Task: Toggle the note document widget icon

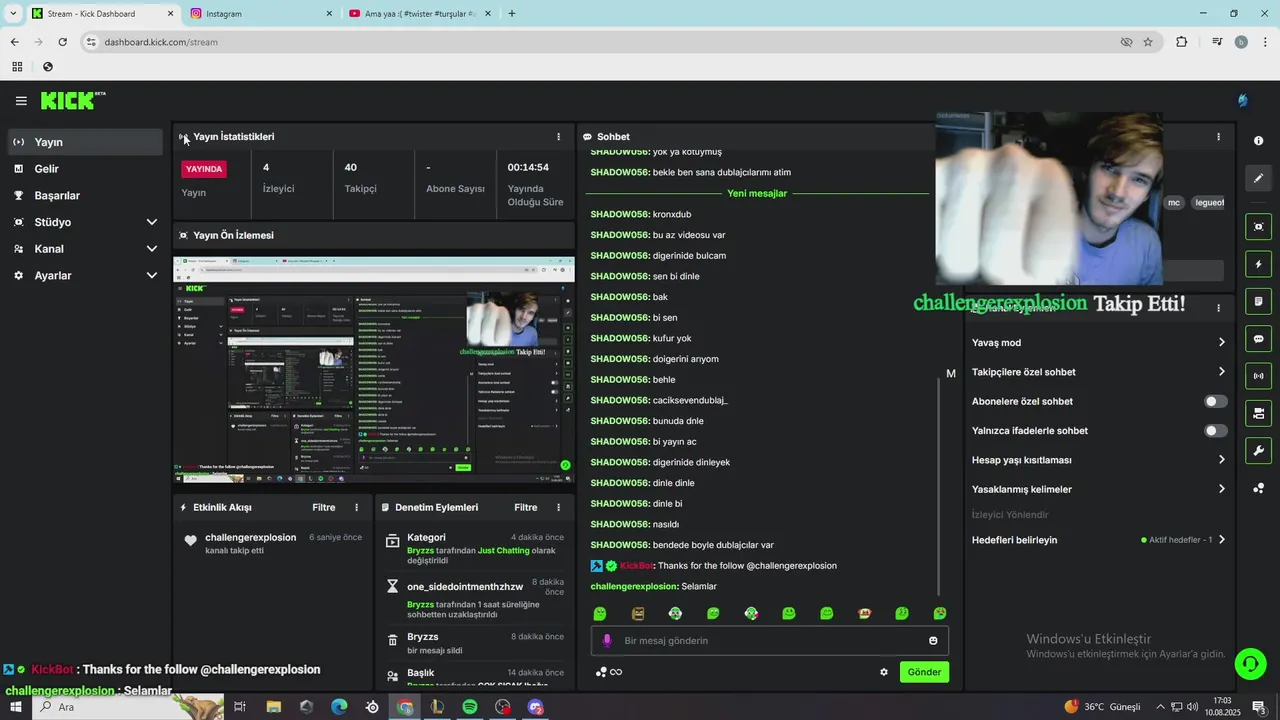Action: (x=1258, y=301)
